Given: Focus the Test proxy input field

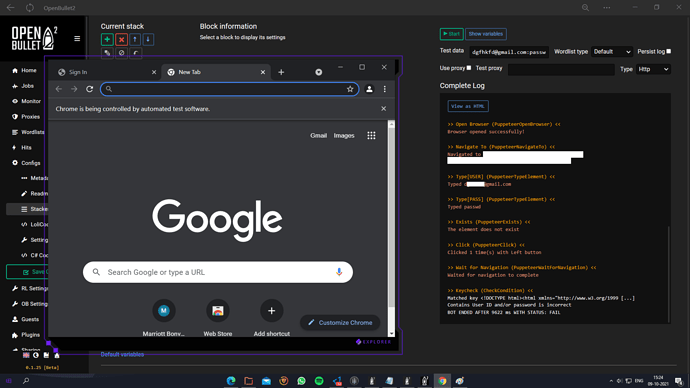Looking at the screenshot, I should pyautogui.click(x=561, y=69).
